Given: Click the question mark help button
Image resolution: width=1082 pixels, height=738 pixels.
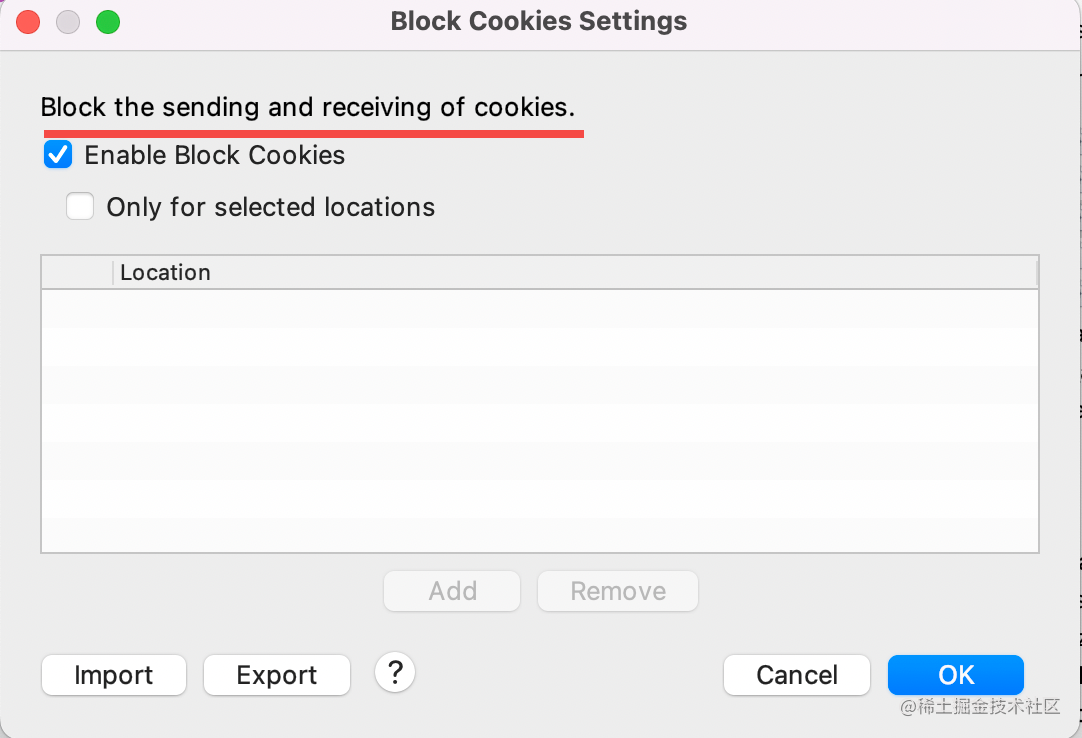Looking at the screenshot, I should (395, 672).
